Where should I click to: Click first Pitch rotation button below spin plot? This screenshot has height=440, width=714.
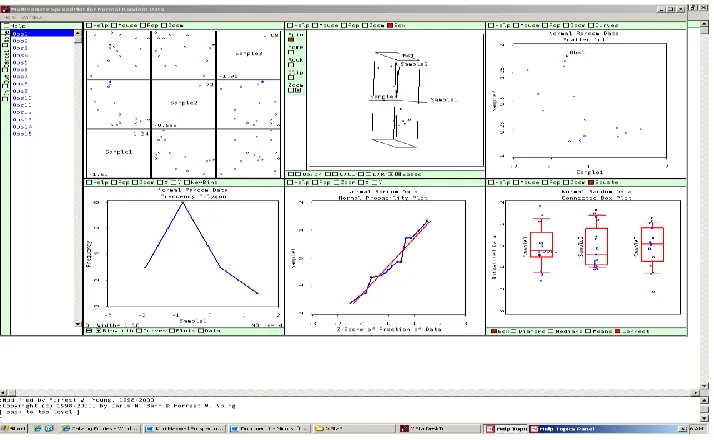[x=291, y=174]
